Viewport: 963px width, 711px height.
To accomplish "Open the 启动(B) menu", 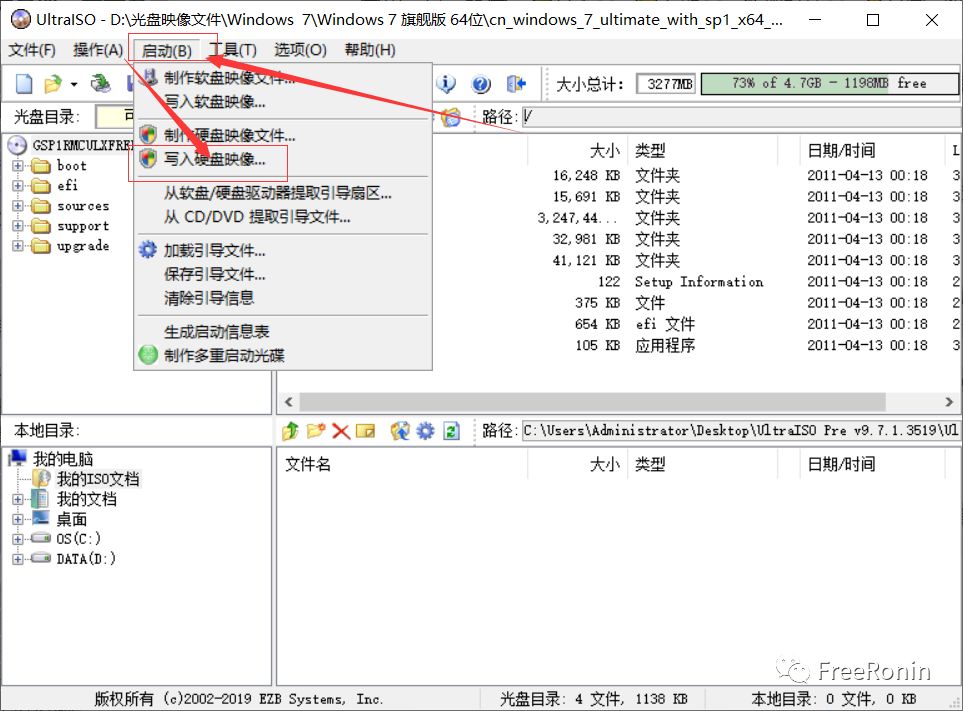I will tap(166, 50).
